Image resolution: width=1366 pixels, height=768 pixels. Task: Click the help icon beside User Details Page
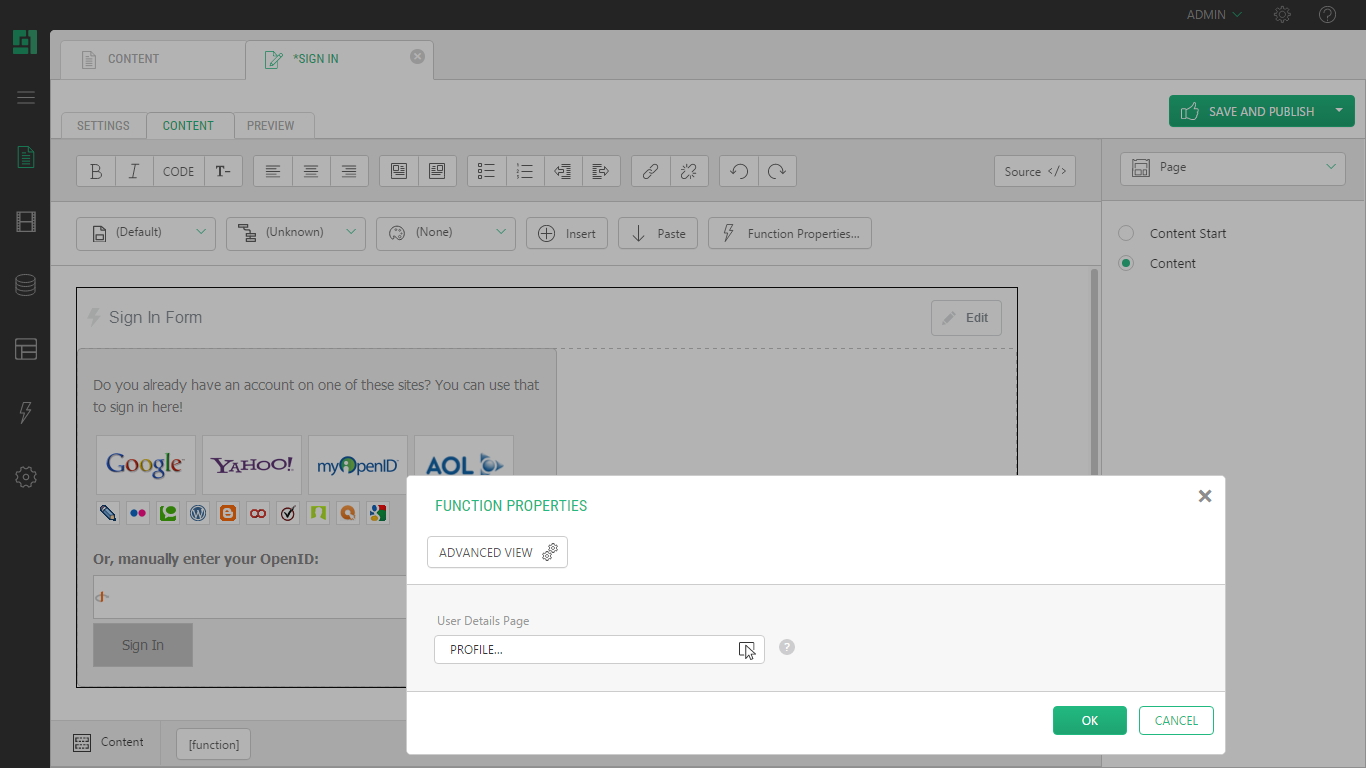[787, 647]
